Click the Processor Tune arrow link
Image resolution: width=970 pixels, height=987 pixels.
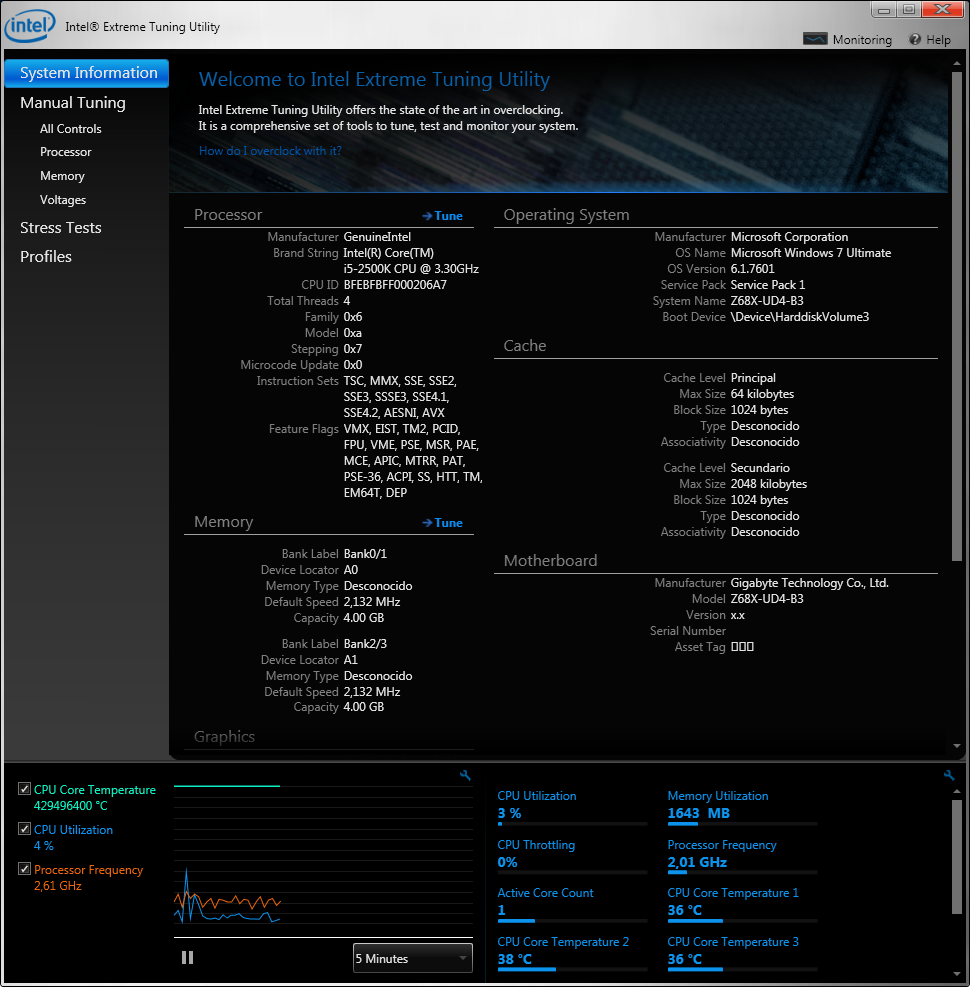point(442,216)
